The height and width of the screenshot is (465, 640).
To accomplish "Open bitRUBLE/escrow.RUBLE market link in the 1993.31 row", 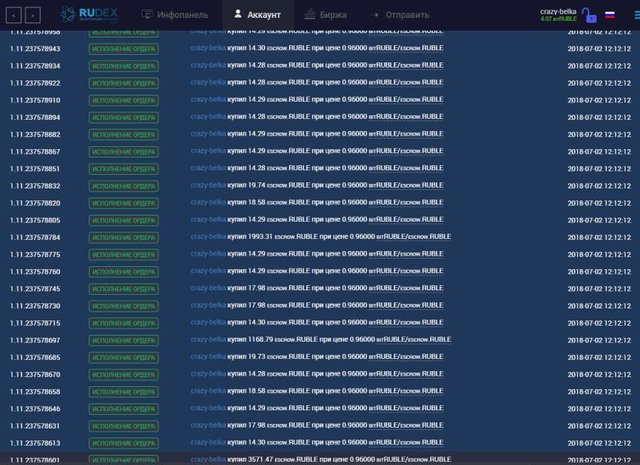I will [414, 237].
